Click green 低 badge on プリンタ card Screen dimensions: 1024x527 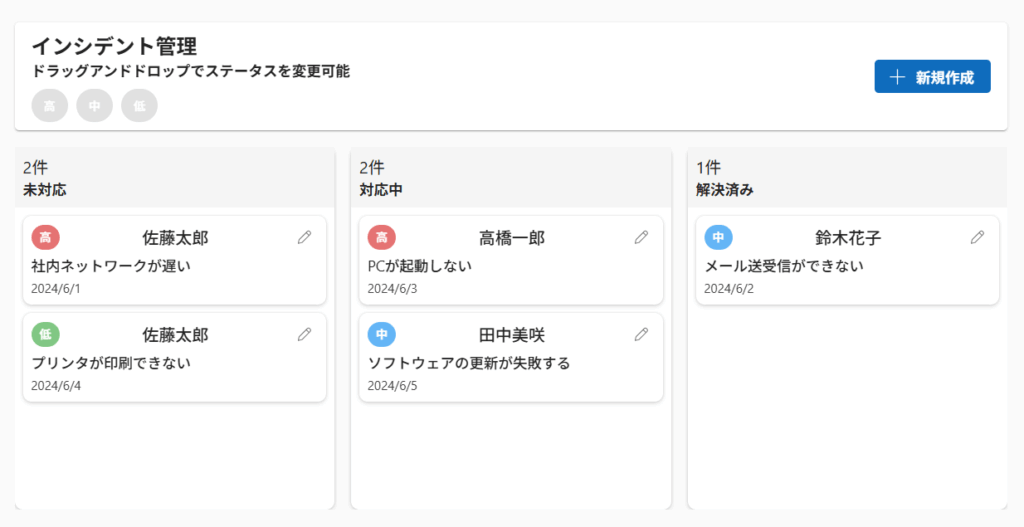[x=45, y=334]
